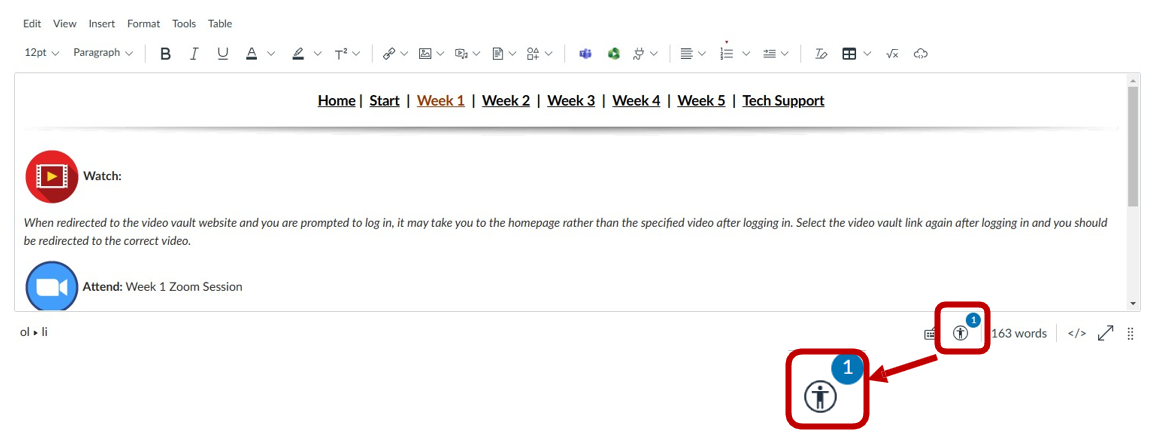Click the insert document icon
This screenshot has height=442, width=1155.
pos(498,54)
